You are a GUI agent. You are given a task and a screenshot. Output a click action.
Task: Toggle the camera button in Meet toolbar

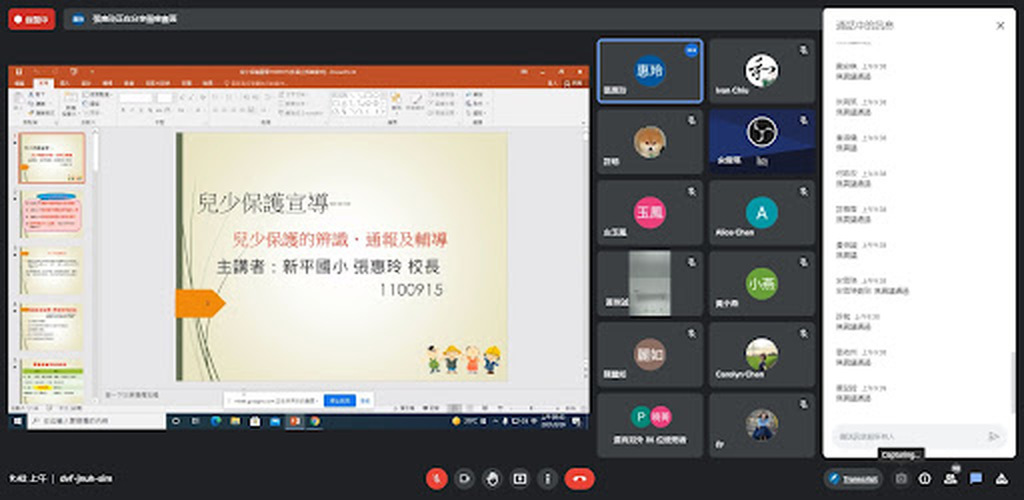464,478
